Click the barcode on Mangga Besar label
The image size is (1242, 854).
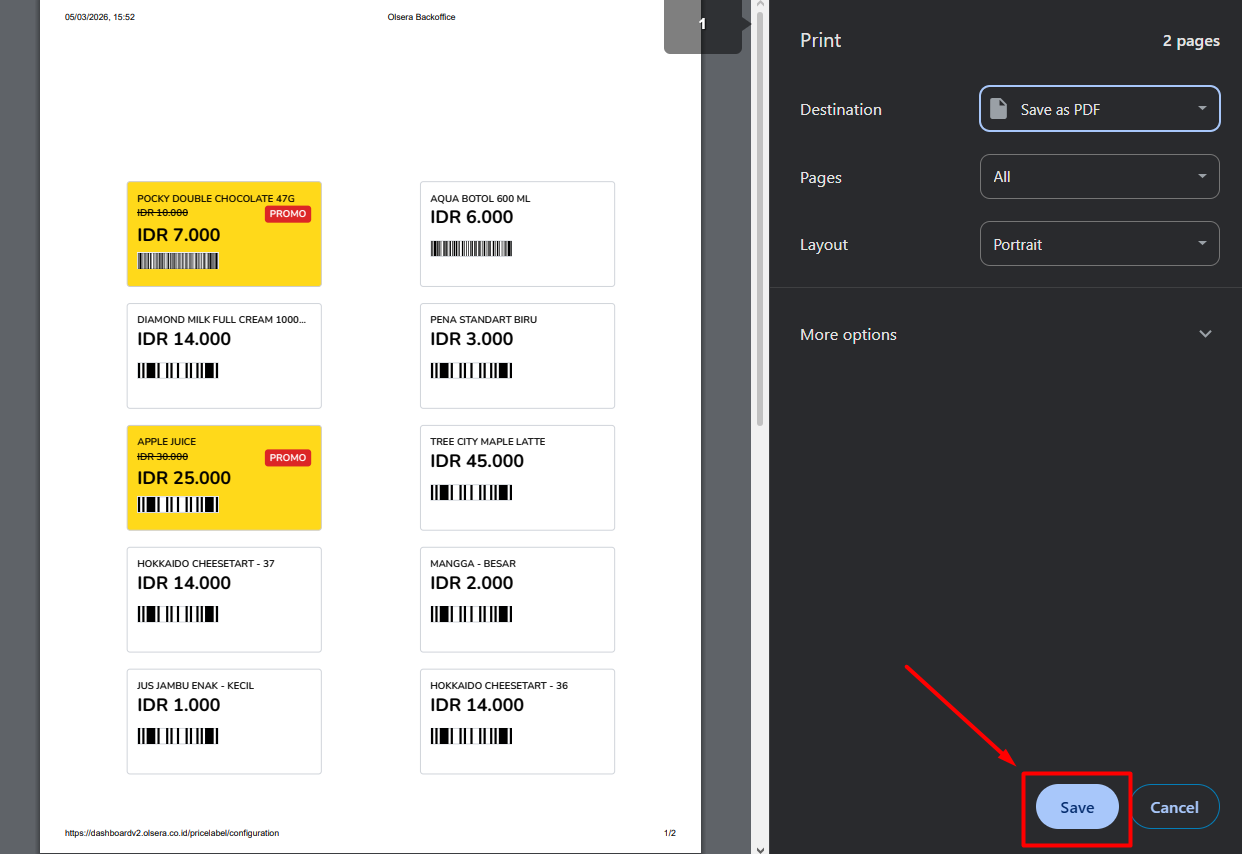(x=471, y=614)
